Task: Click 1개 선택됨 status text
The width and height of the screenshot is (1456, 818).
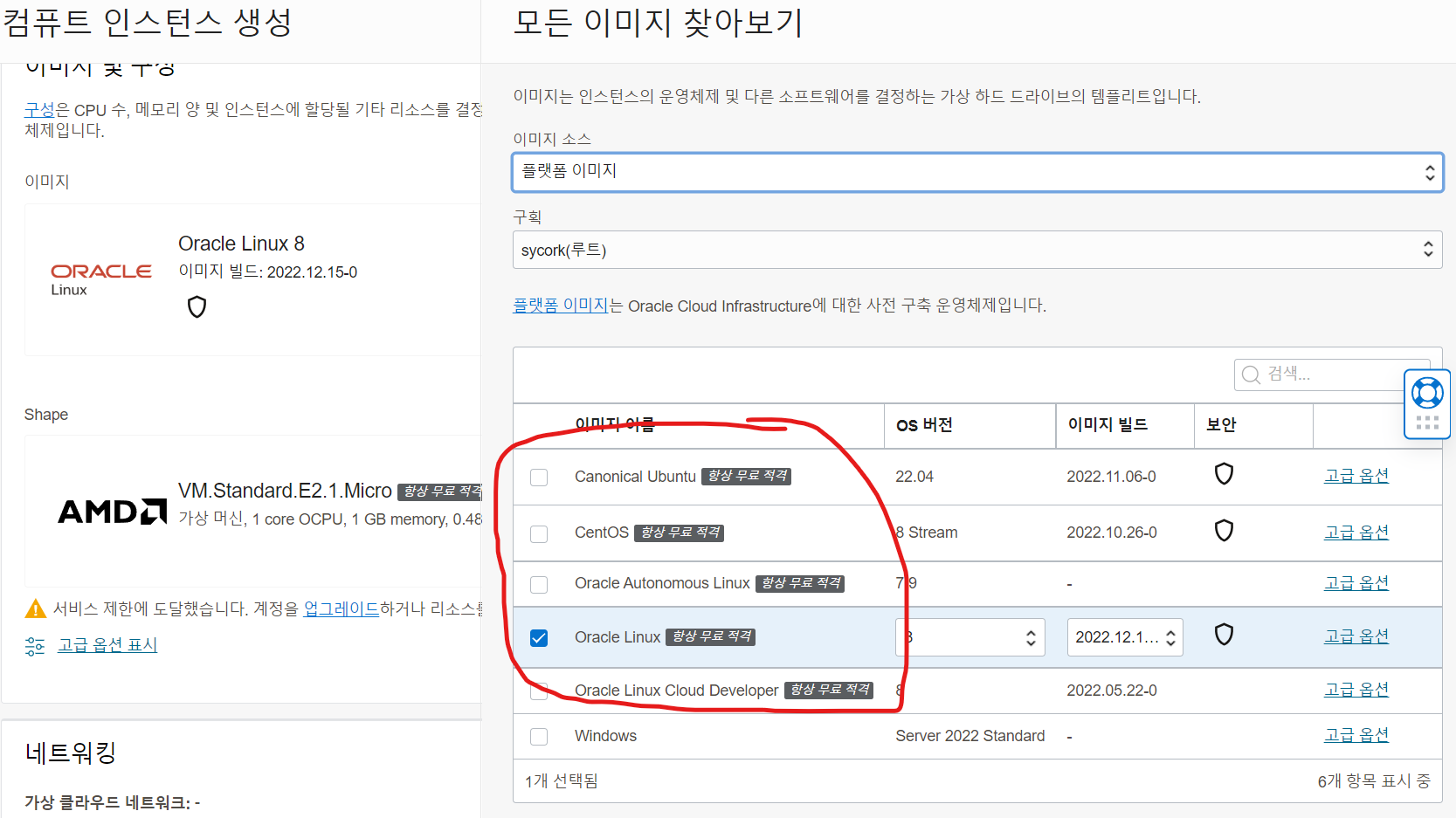Action: 561,781
